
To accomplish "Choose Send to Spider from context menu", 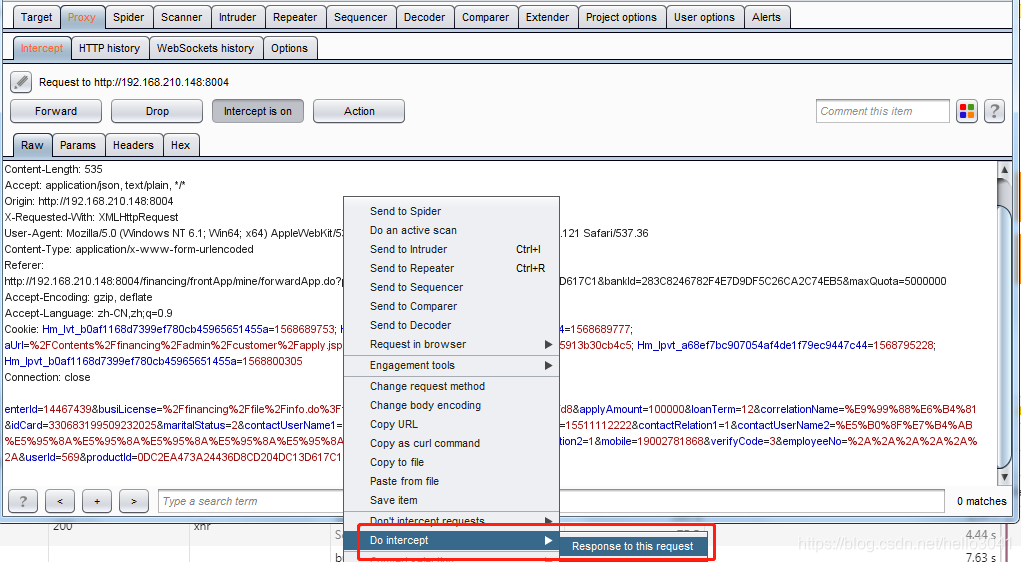I will pos(451,212).
